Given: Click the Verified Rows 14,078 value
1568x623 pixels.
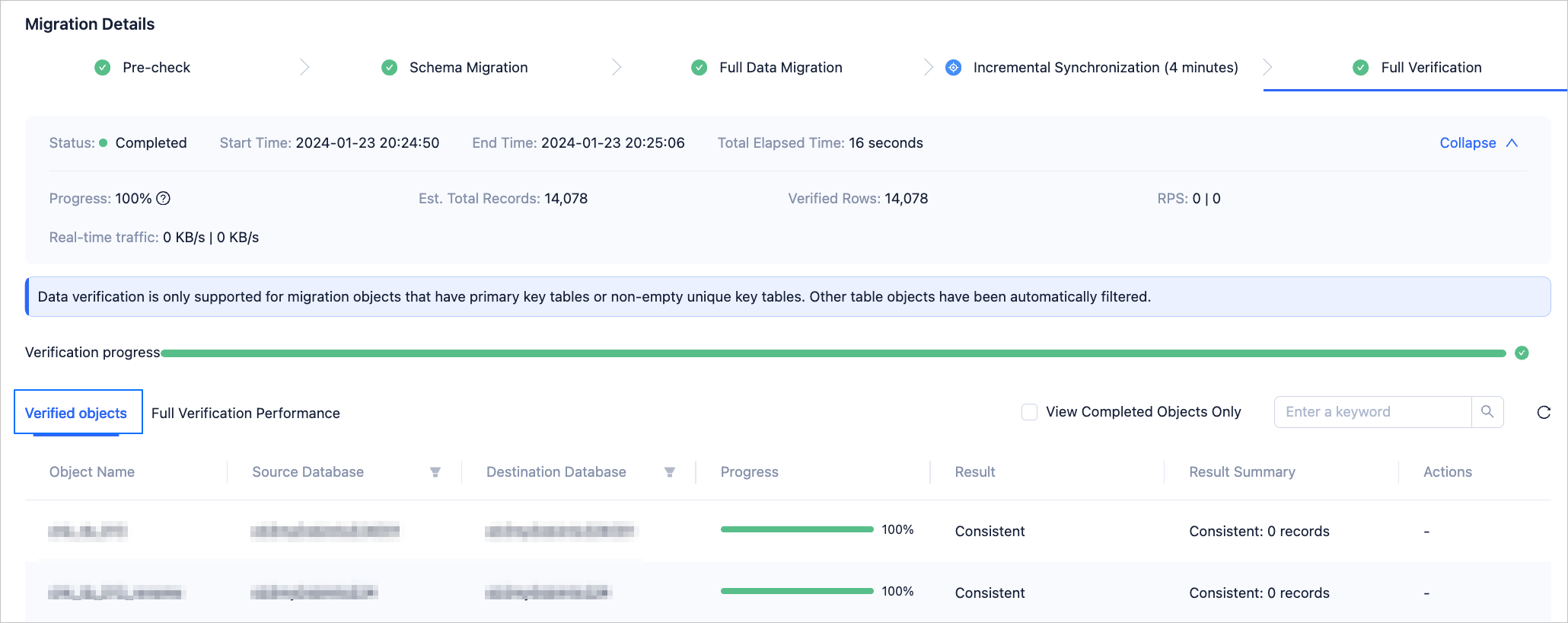Looking at the screenshot, I should [x=907, y=199].
